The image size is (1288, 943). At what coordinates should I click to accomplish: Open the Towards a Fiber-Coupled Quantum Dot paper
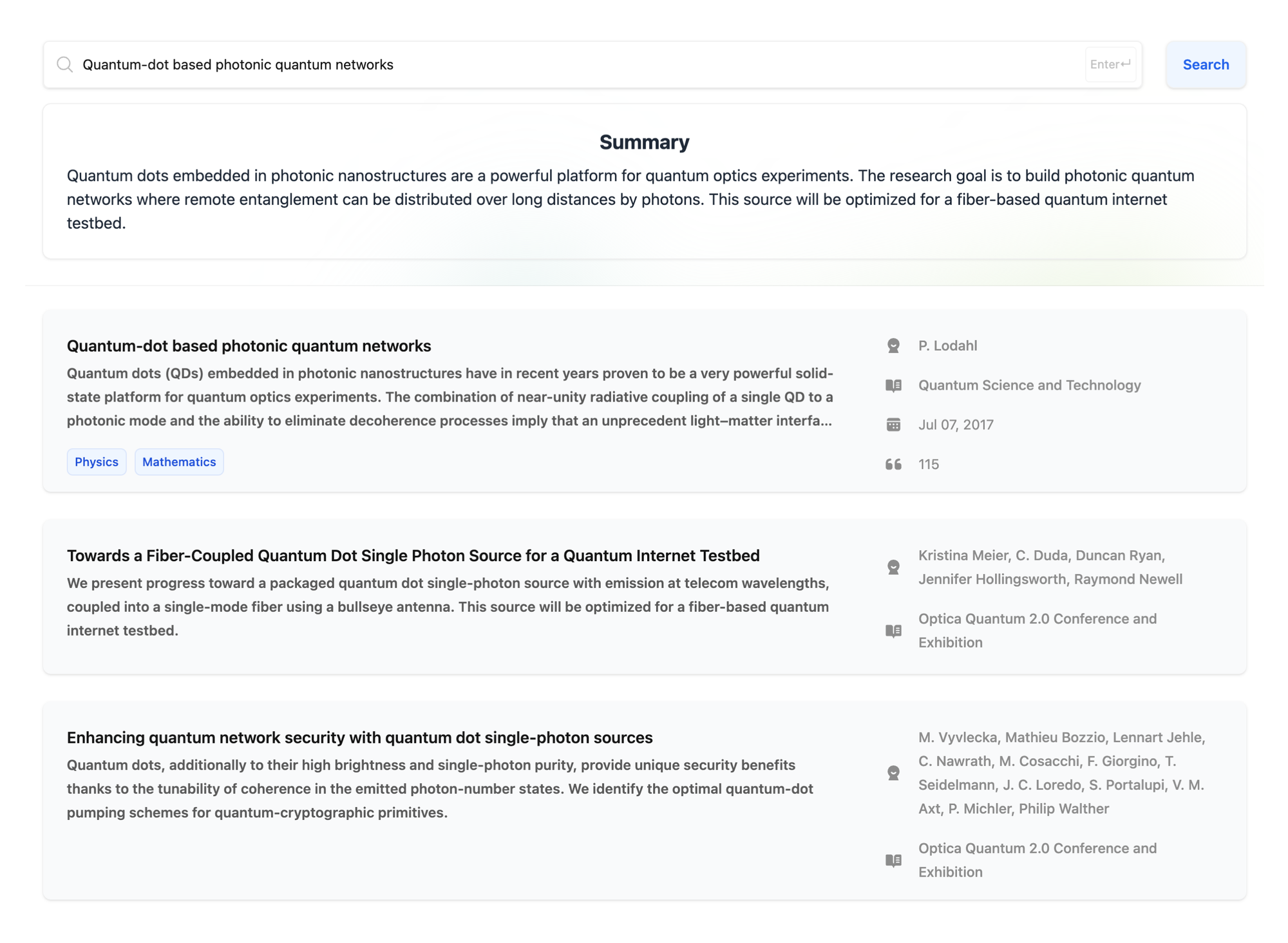click(413, 555)
